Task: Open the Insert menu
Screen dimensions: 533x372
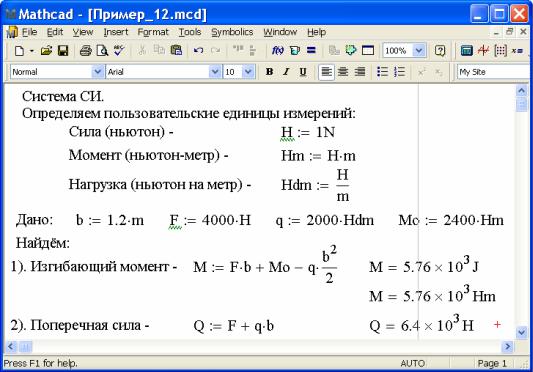Action: tap(116, 32)
